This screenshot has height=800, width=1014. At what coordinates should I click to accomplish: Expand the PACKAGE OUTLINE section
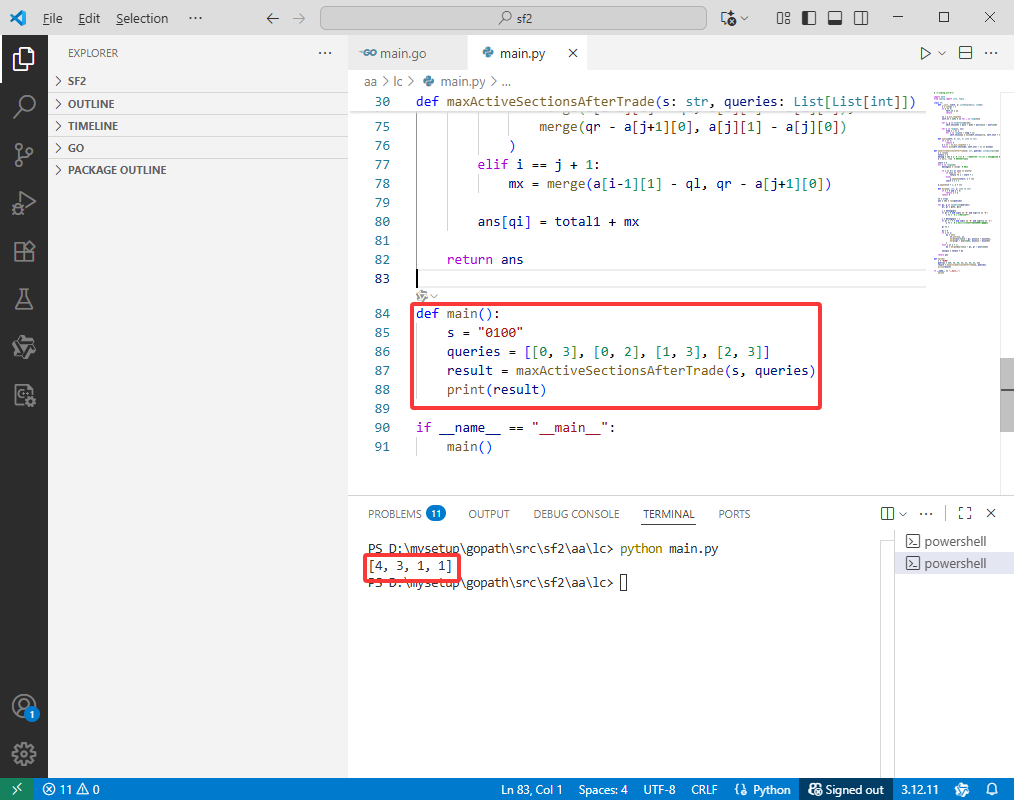[x=198, y=170]
